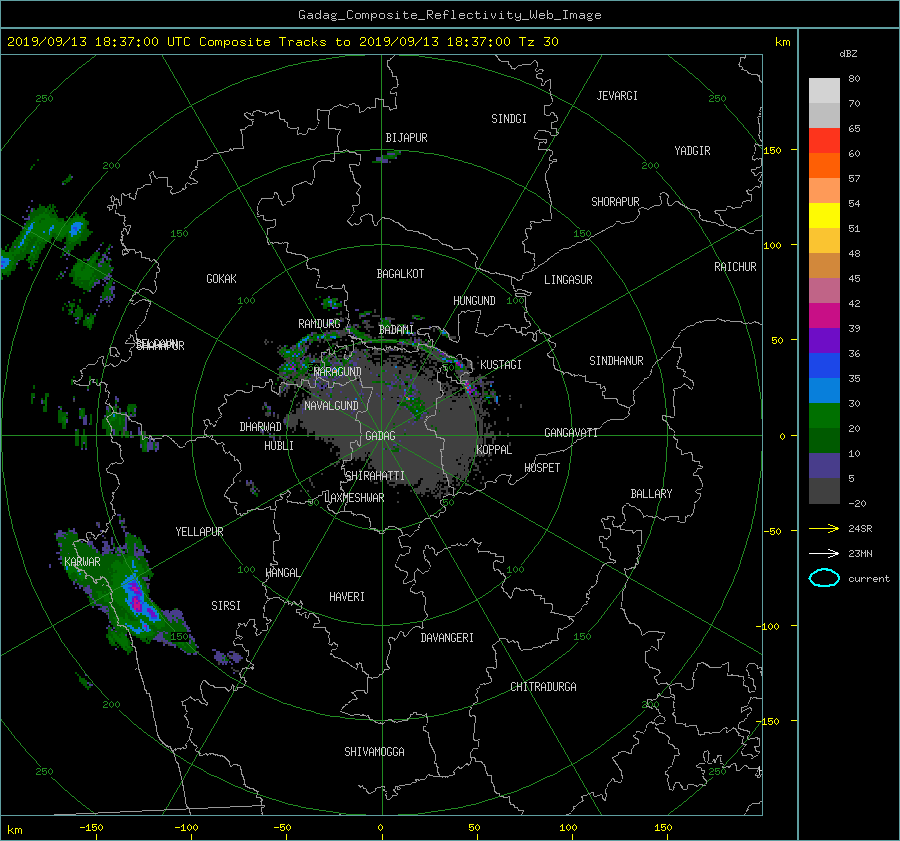Click the Gadag Composite Reflectivity title

coord(449,15)
